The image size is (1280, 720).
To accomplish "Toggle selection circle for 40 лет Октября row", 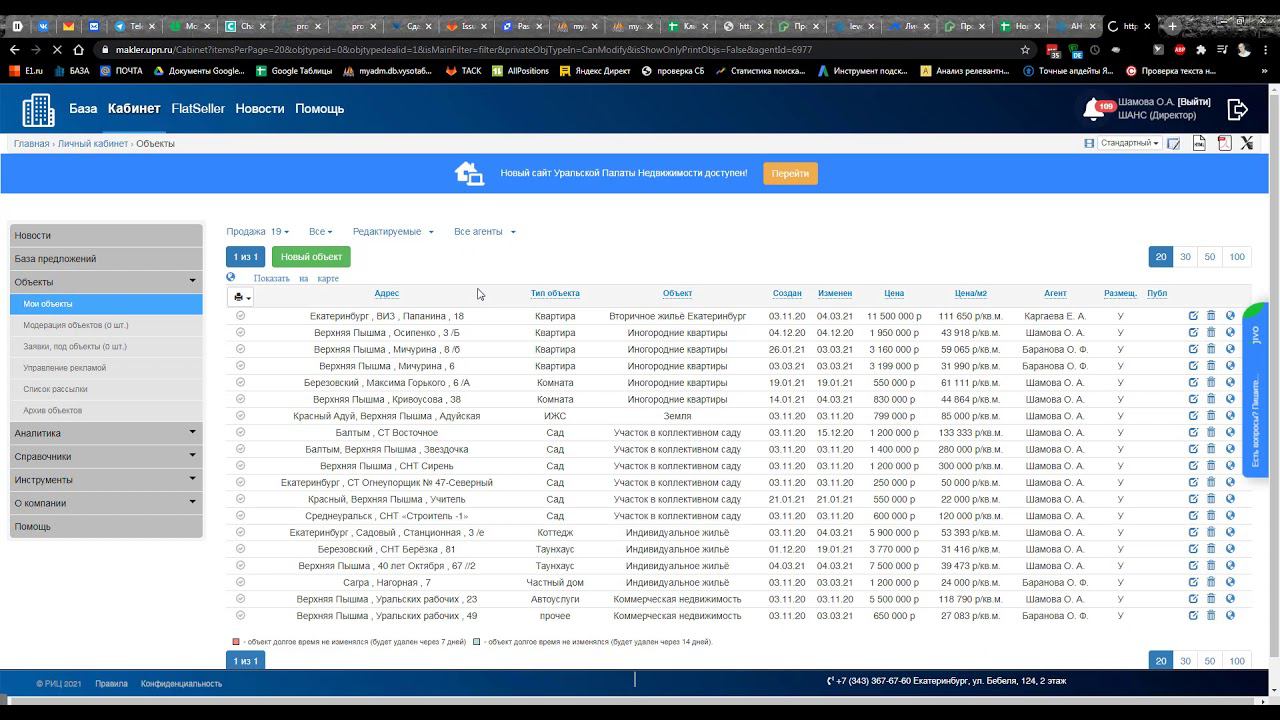I will [x=240, y=566].
